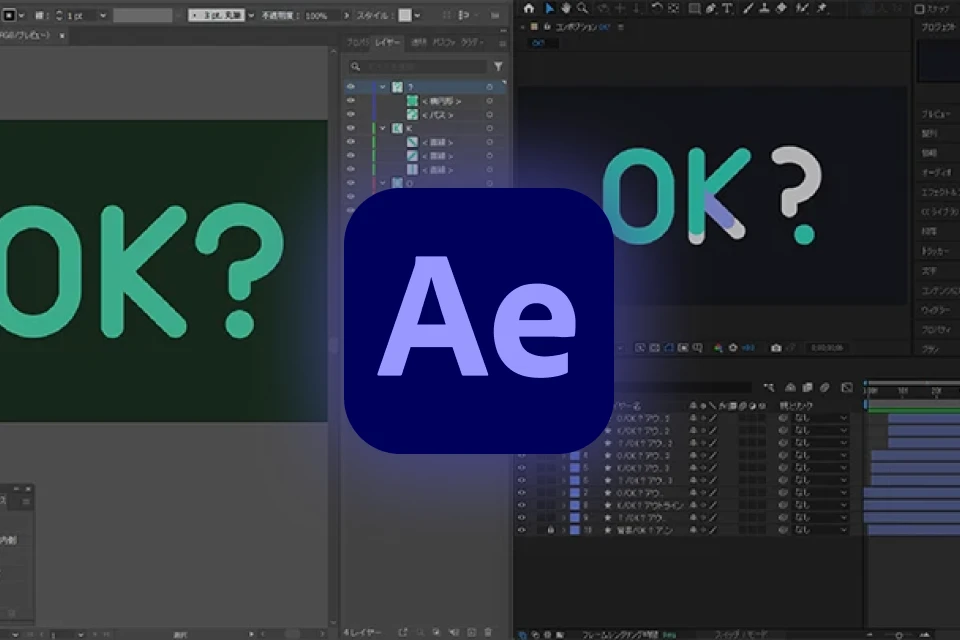This screenshot has width=960, height=640.
Task: Open the composition panel menu icon
Action: [x=621, y=28]
